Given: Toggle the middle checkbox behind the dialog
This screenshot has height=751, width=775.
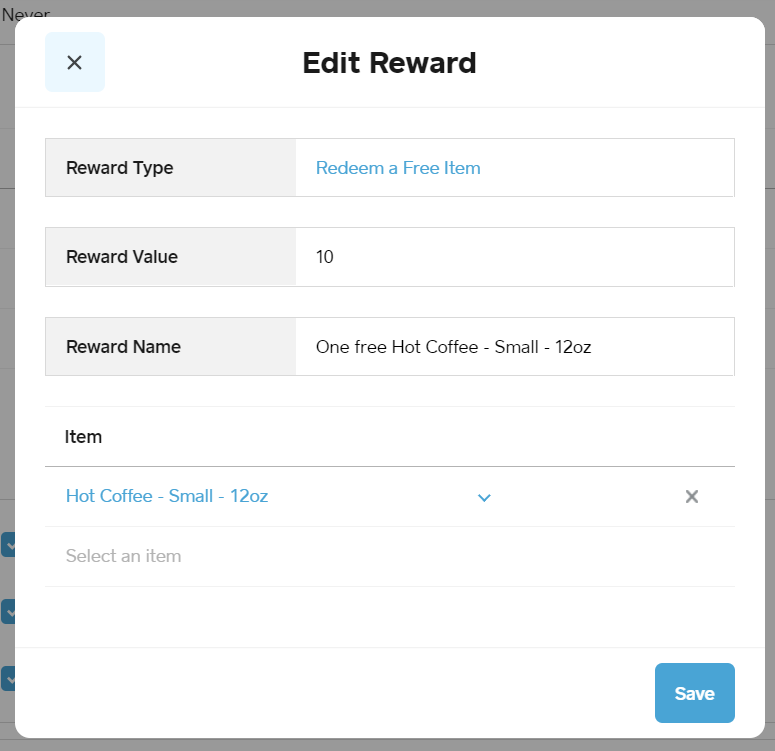Looking at the screenshot, I should pyautogui.click(x=7, y=611).
